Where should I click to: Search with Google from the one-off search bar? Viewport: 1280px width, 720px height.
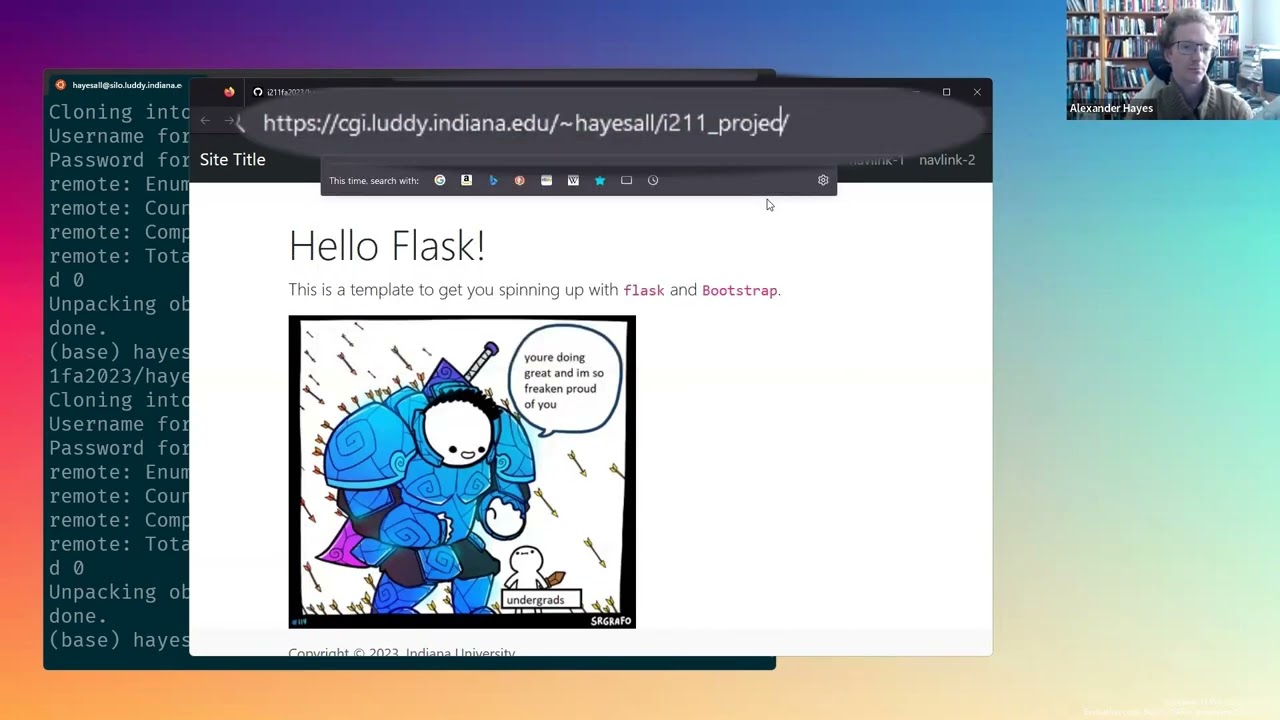click(440, 180)
